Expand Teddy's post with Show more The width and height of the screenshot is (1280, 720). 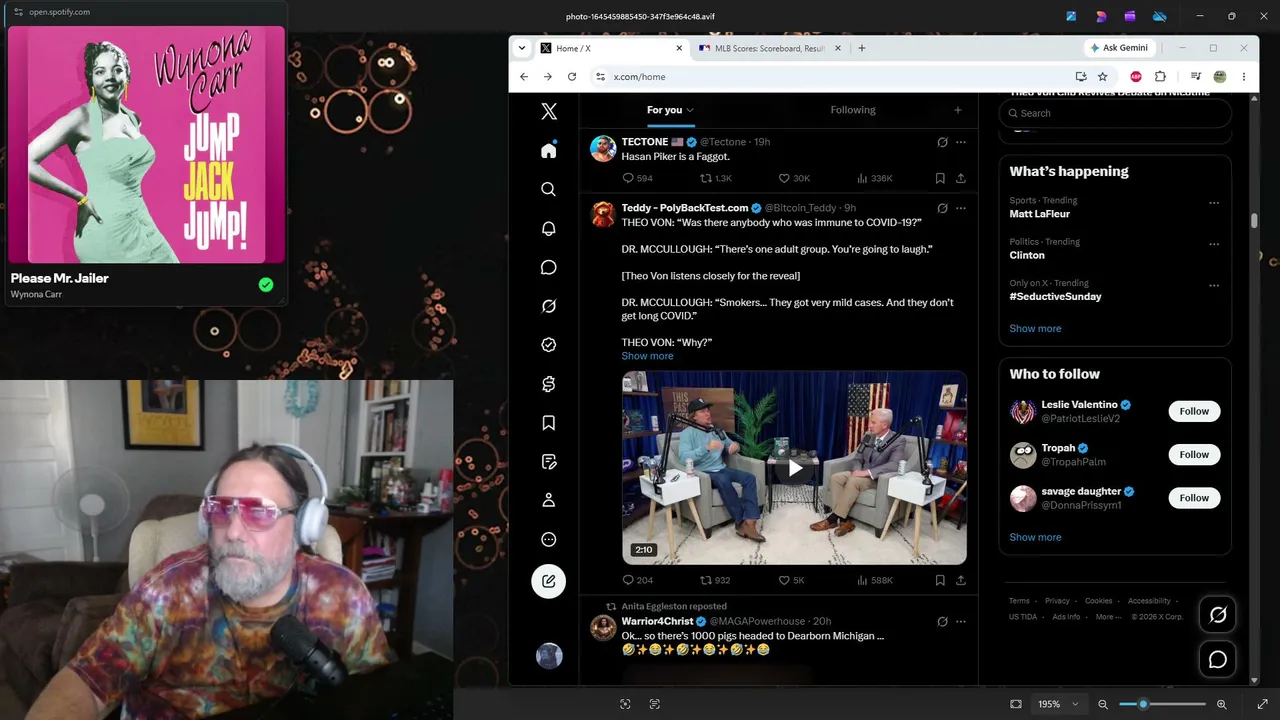647,356
